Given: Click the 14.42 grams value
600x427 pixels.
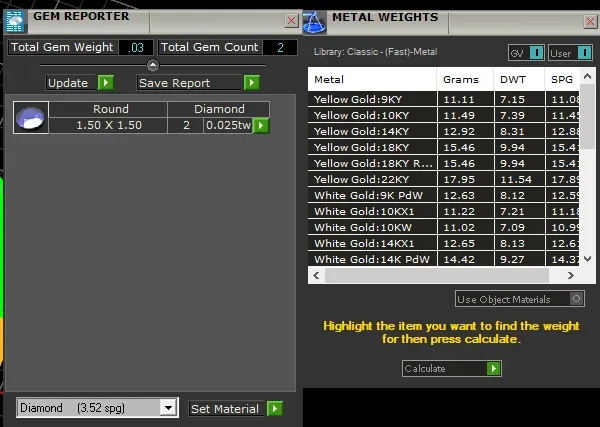Looking at the screenshot, I should [459, 259].
